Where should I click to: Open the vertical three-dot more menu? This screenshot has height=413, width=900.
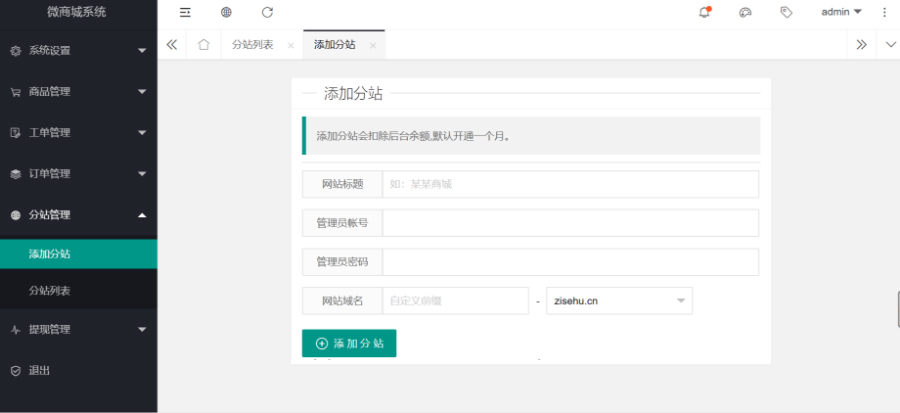[884, 12]
